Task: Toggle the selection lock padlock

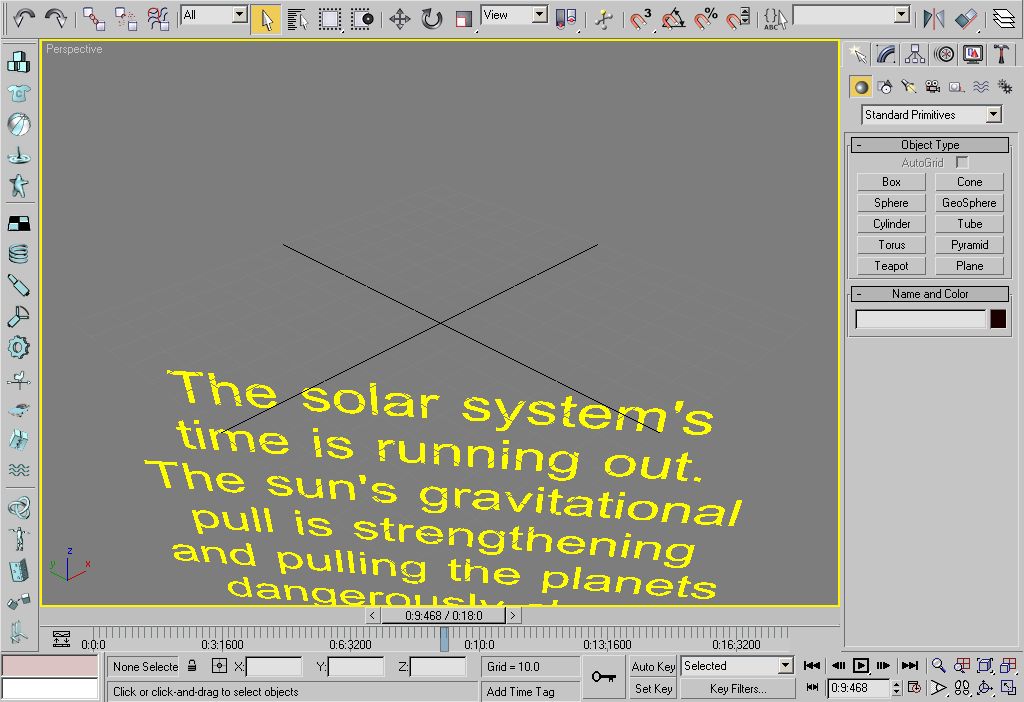Action: [x=192, y=666]
